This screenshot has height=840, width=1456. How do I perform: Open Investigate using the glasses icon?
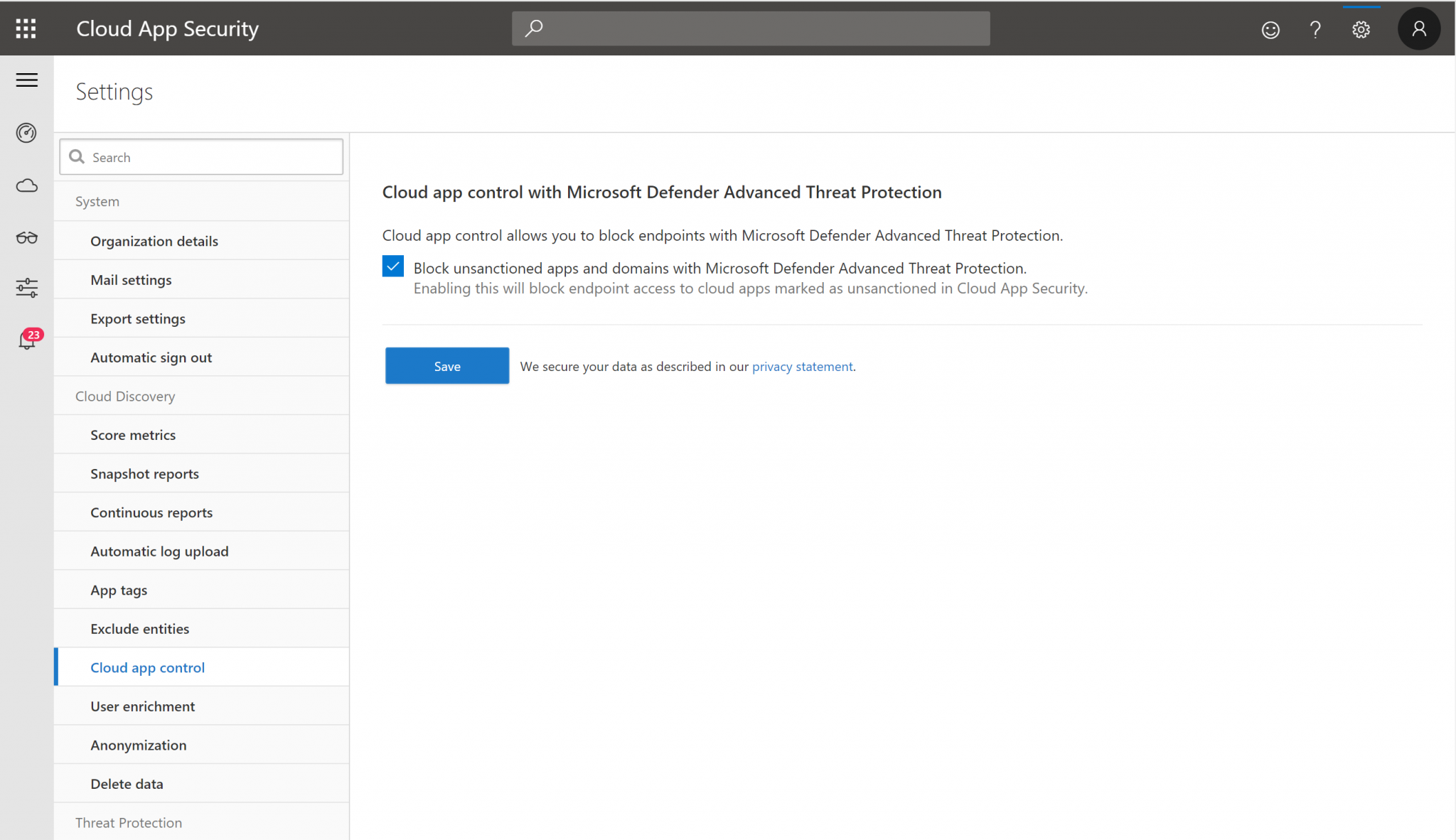coord(26,238)
